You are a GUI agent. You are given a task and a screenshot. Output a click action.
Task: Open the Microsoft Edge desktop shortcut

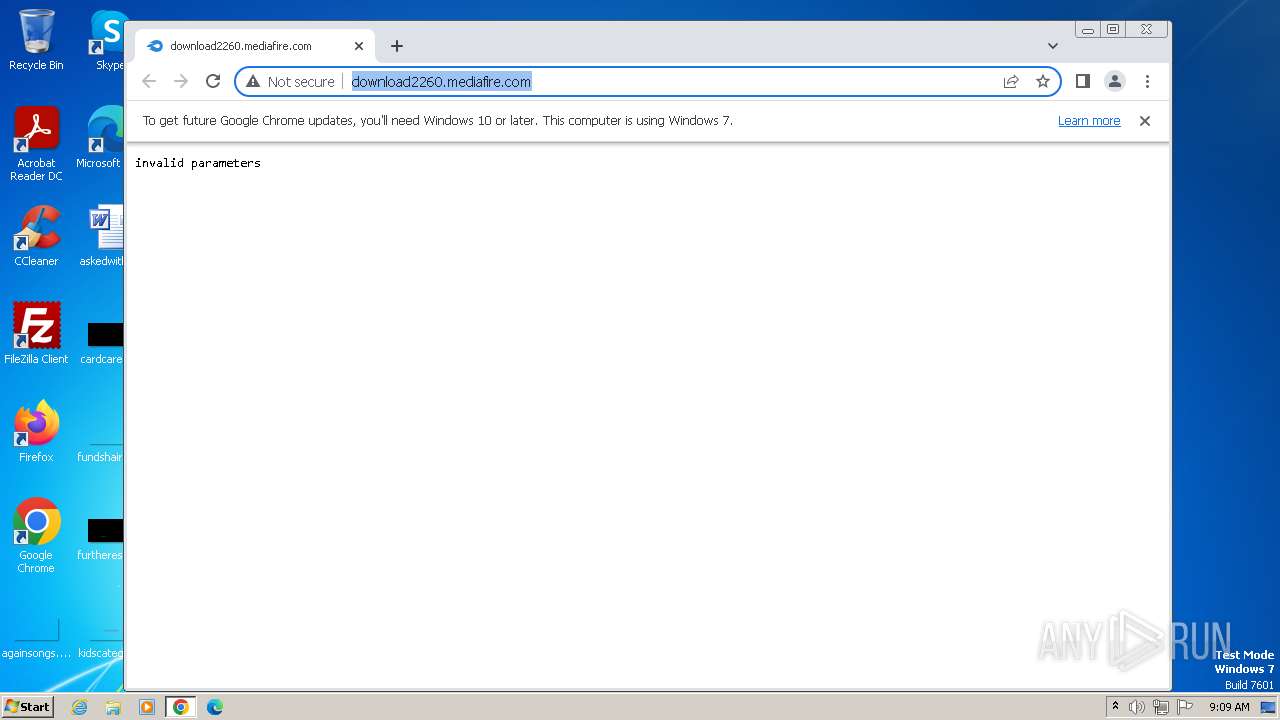coord(101,138)
